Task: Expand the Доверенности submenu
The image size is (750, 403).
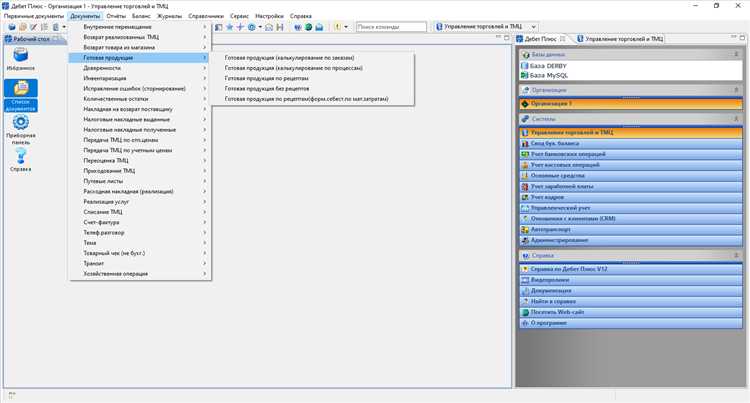Action: click(140, 68)
